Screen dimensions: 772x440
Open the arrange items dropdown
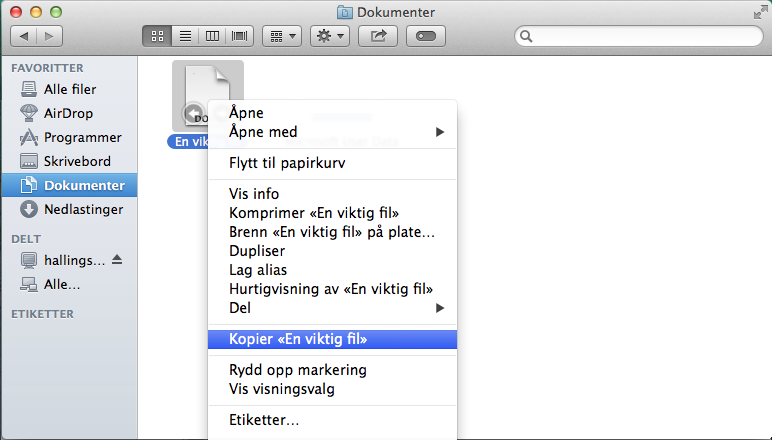click(282, 36)
